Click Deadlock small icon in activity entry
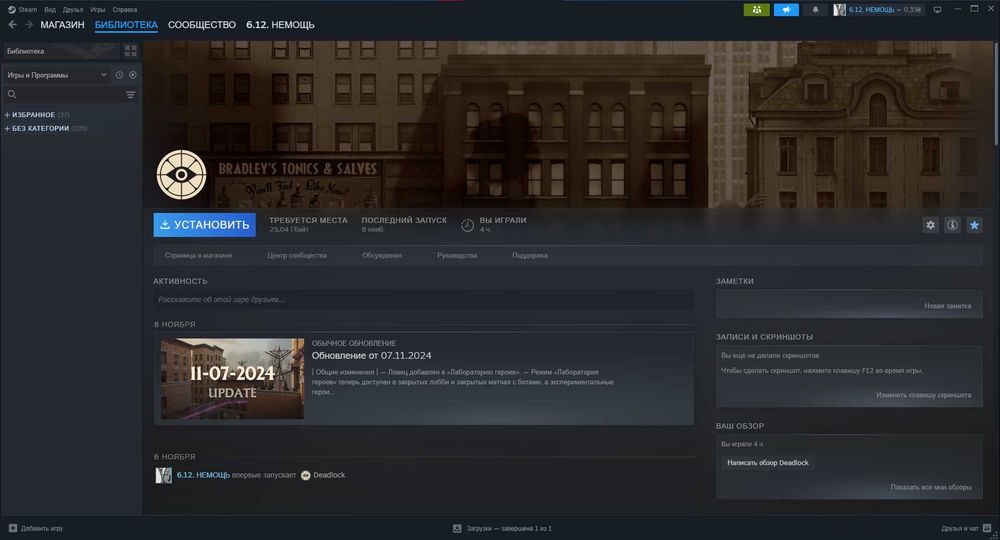Viewport: 1000px width, 540px height. coord(305,475)
